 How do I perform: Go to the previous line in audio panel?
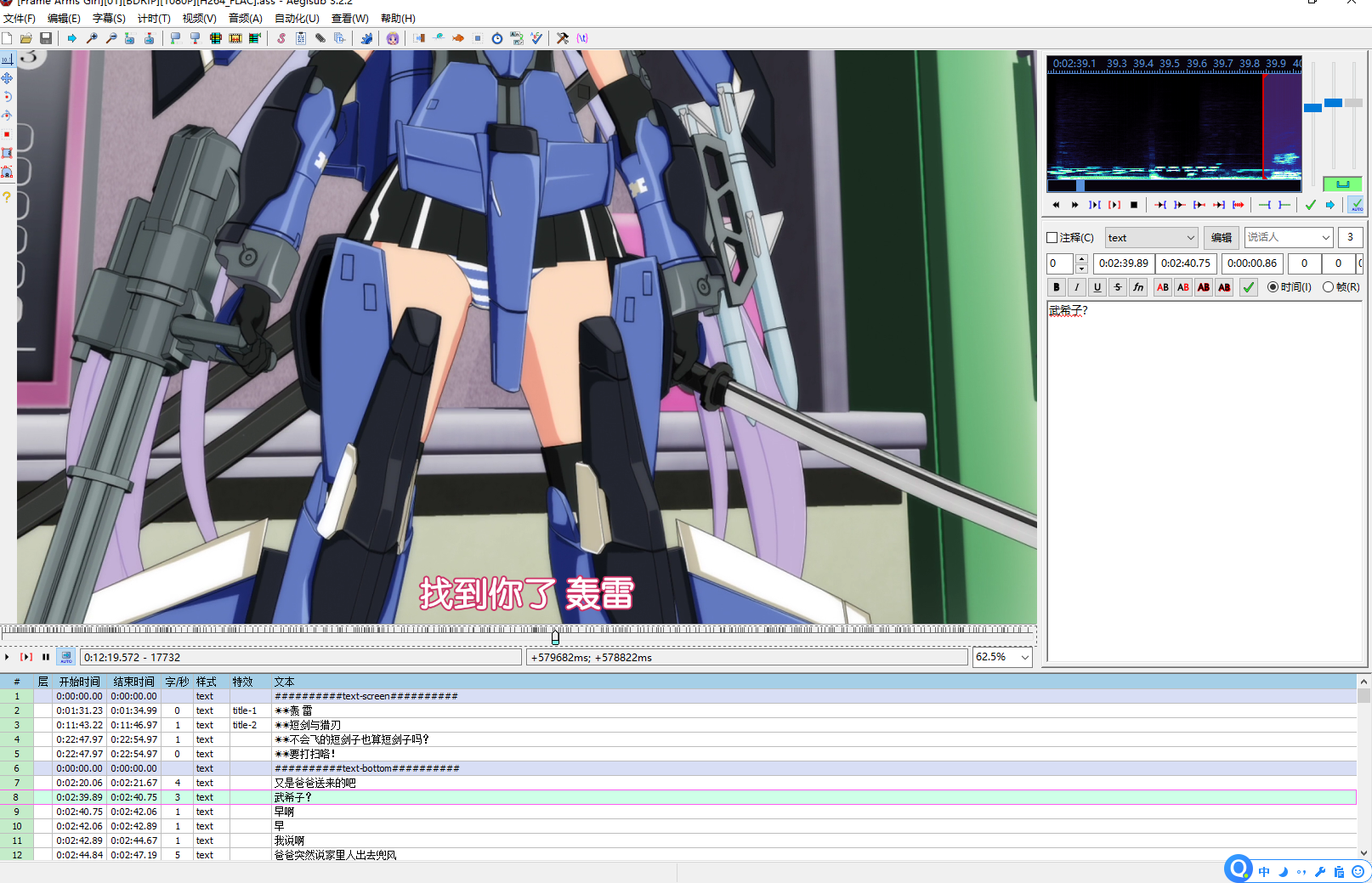pyautogui.click(x=1056, y=205)
